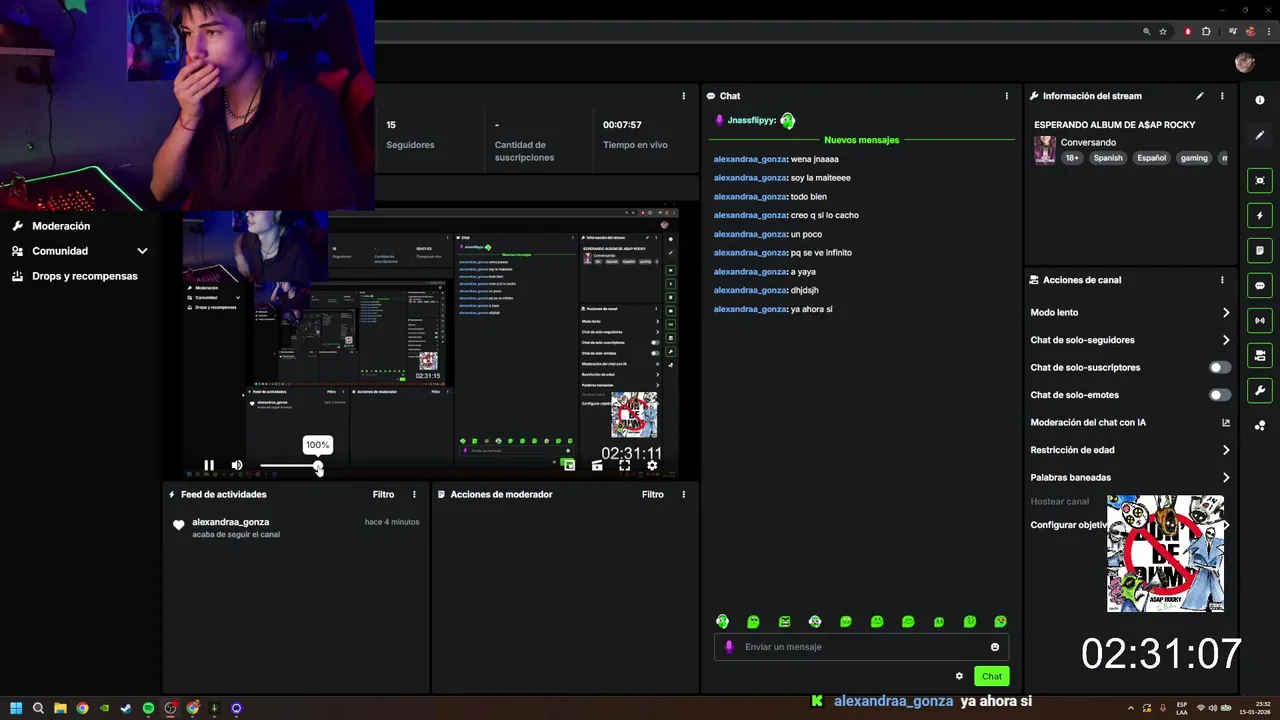1280x720 pixels.
Task: Enter fullscreen in stream preview
Action: (624, 465)
